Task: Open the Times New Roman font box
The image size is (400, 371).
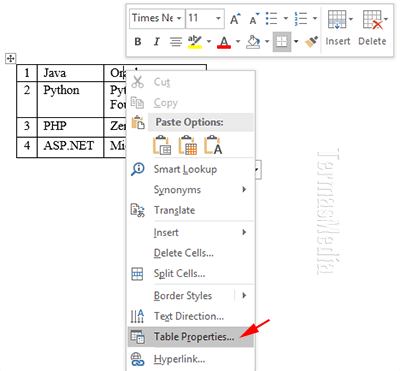Action: point(157,18)
